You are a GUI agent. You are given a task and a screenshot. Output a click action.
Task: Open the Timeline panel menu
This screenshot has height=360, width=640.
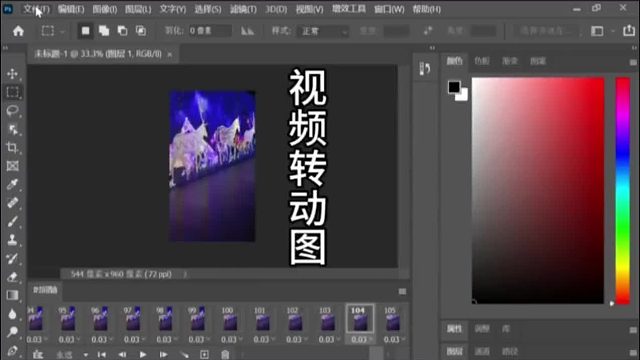point(402,291)
